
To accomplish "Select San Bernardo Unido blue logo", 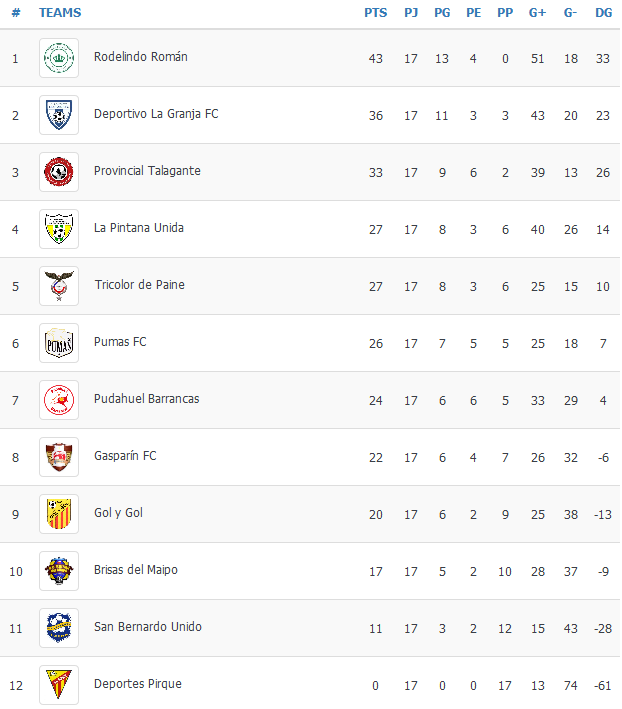I will point(59,628).
